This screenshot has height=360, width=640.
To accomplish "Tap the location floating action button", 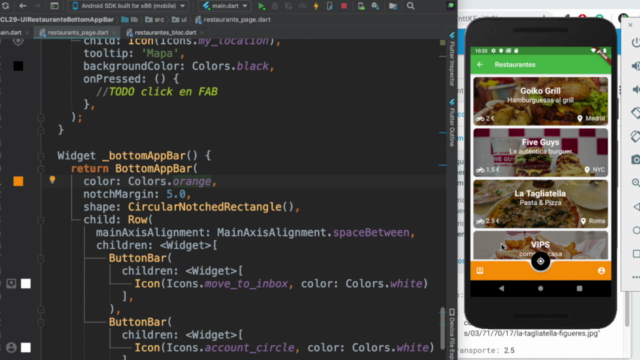I will tap(540, 261).
